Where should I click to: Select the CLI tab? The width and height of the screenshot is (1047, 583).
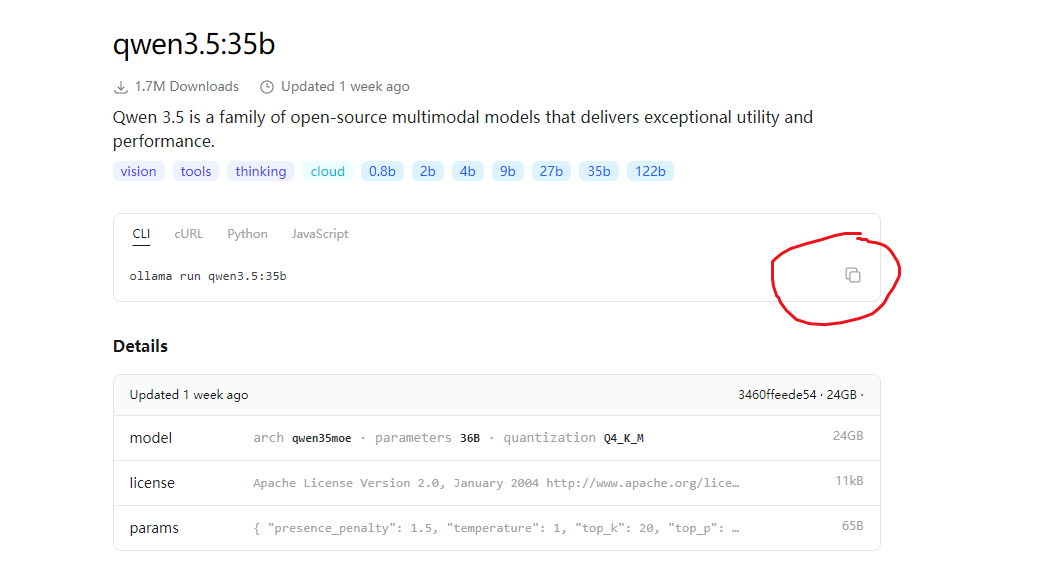141,234
